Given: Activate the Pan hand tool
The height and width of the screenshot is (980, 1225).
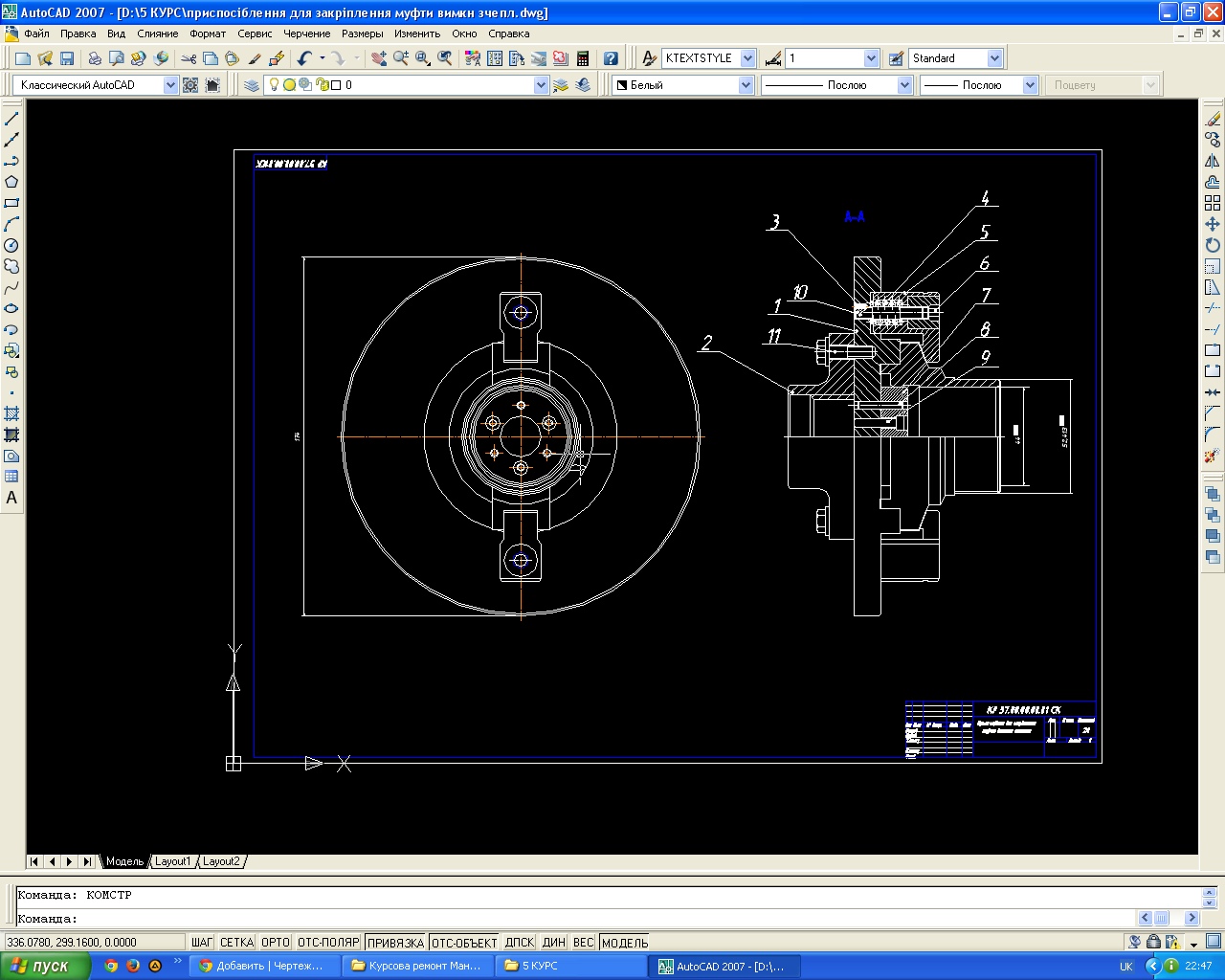Looking at the screenshot, I should click(x=379, y=58).
